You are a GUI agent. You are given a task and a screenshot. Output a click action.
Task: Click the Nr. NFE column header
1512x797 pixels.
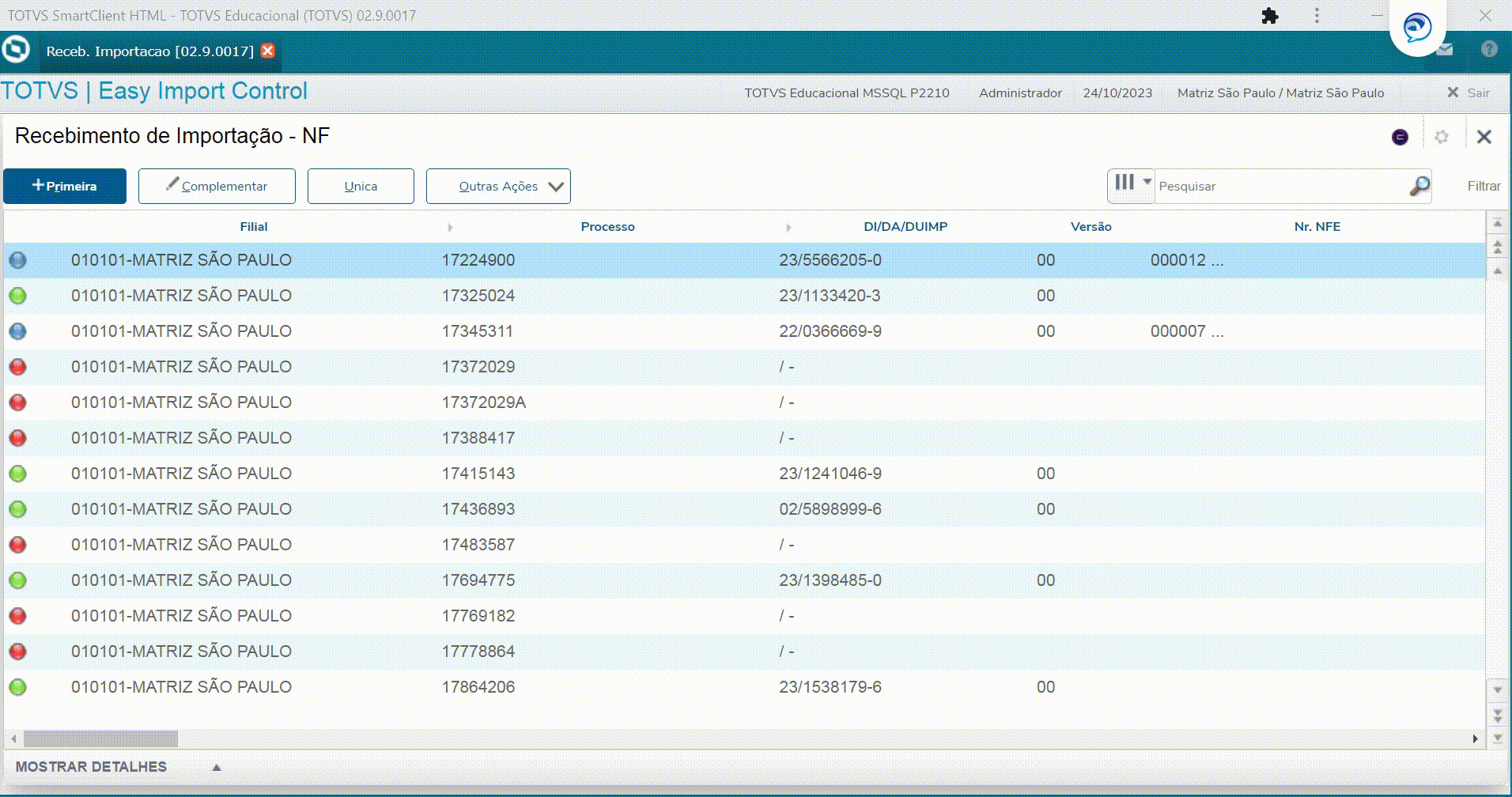pyautogui.click(x=1317, y=226)
